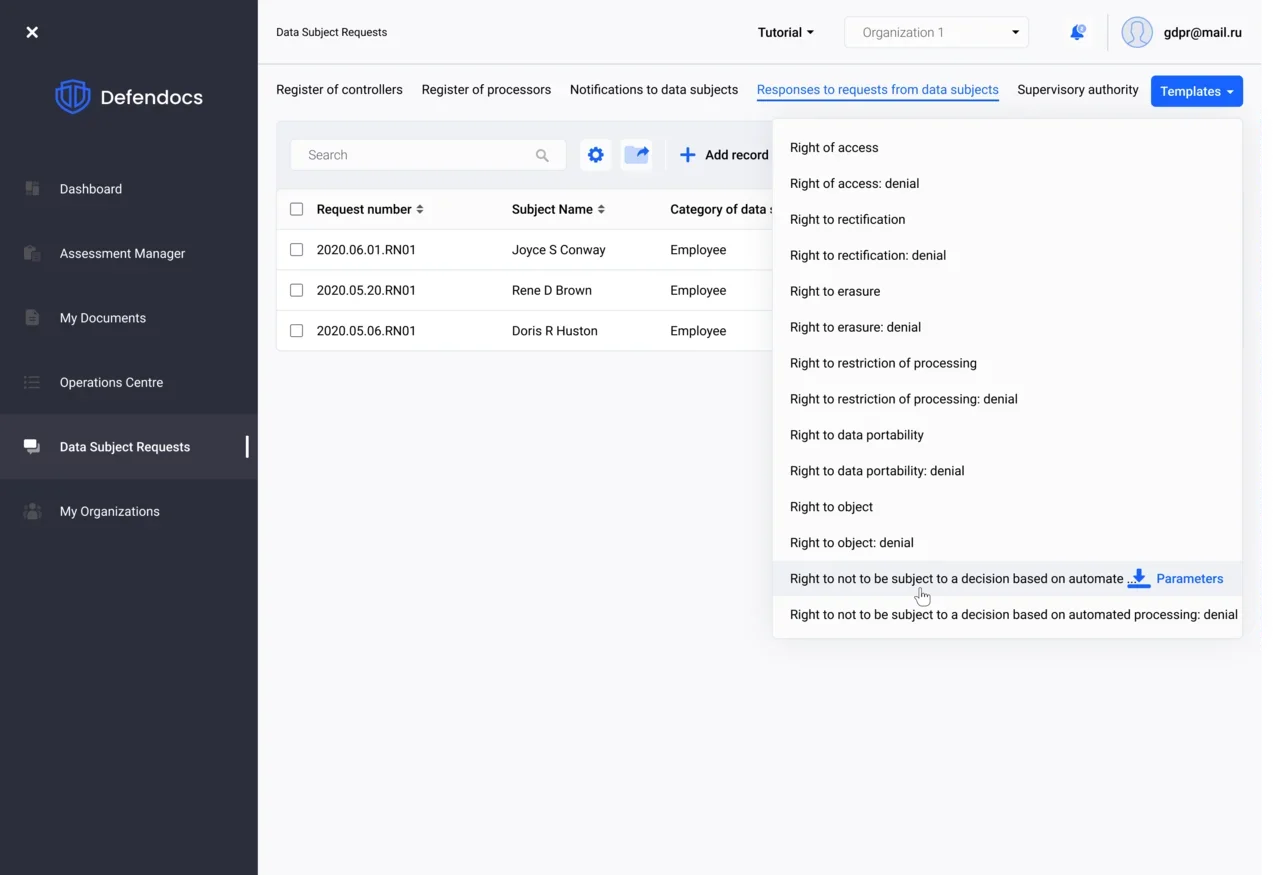Click the Add record button
This screenshot has height=875, width=1280.
click(x=725, y=155)
